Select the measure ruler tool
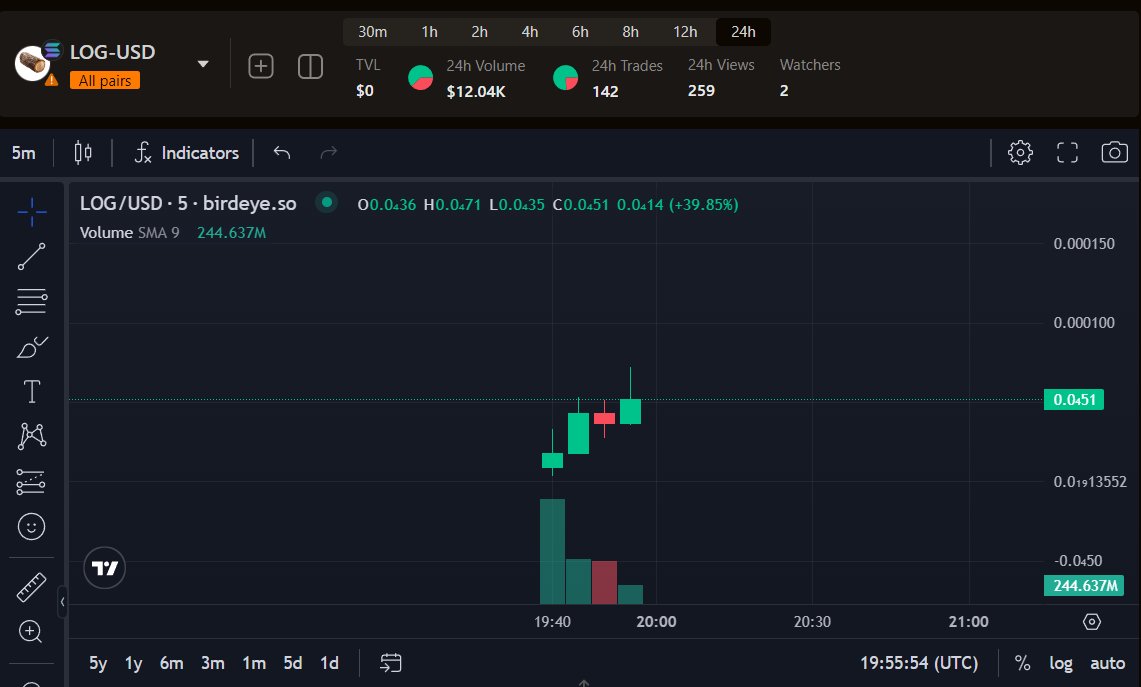This screenshot has width=1141, height=687. tap(30, 587)
